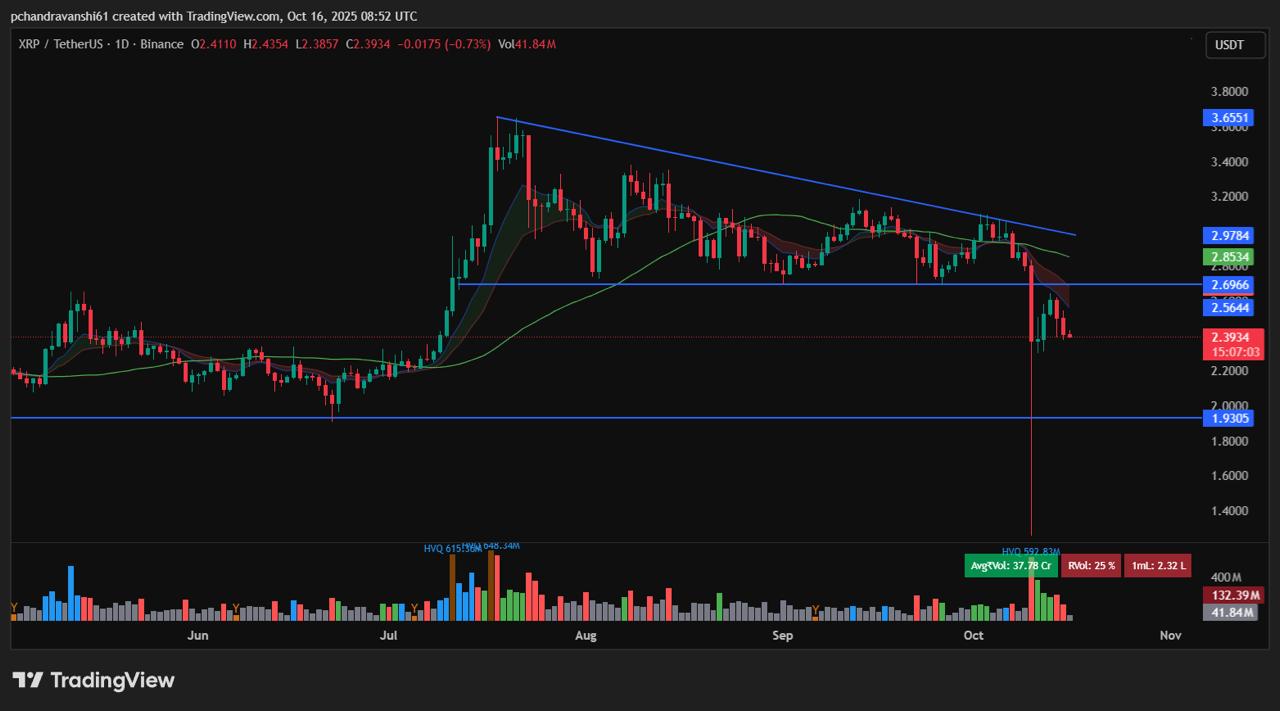Click the red 2.3934 current price label
This screenshot has height=711, width=1280.
pos(1236,338)
